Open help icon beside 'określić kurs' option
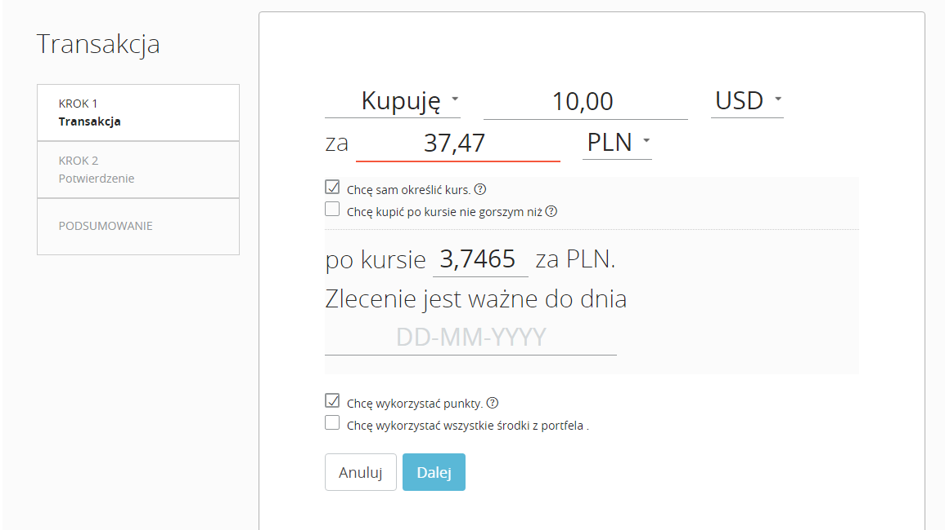The width and height of the screenshot is (945, 530). coord(480,189)
